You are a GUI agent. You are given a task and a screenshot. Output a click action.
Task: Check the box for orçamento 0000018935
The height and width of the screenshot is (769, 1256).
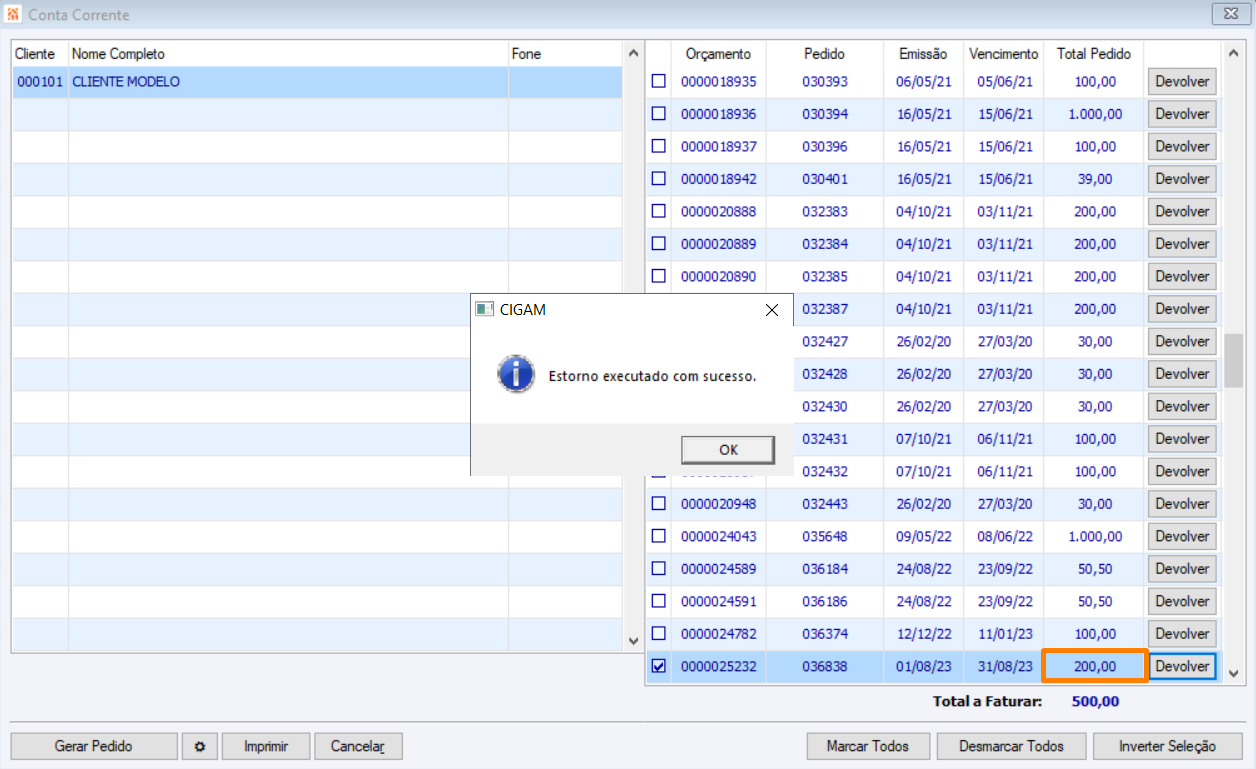tap(658, 81)
